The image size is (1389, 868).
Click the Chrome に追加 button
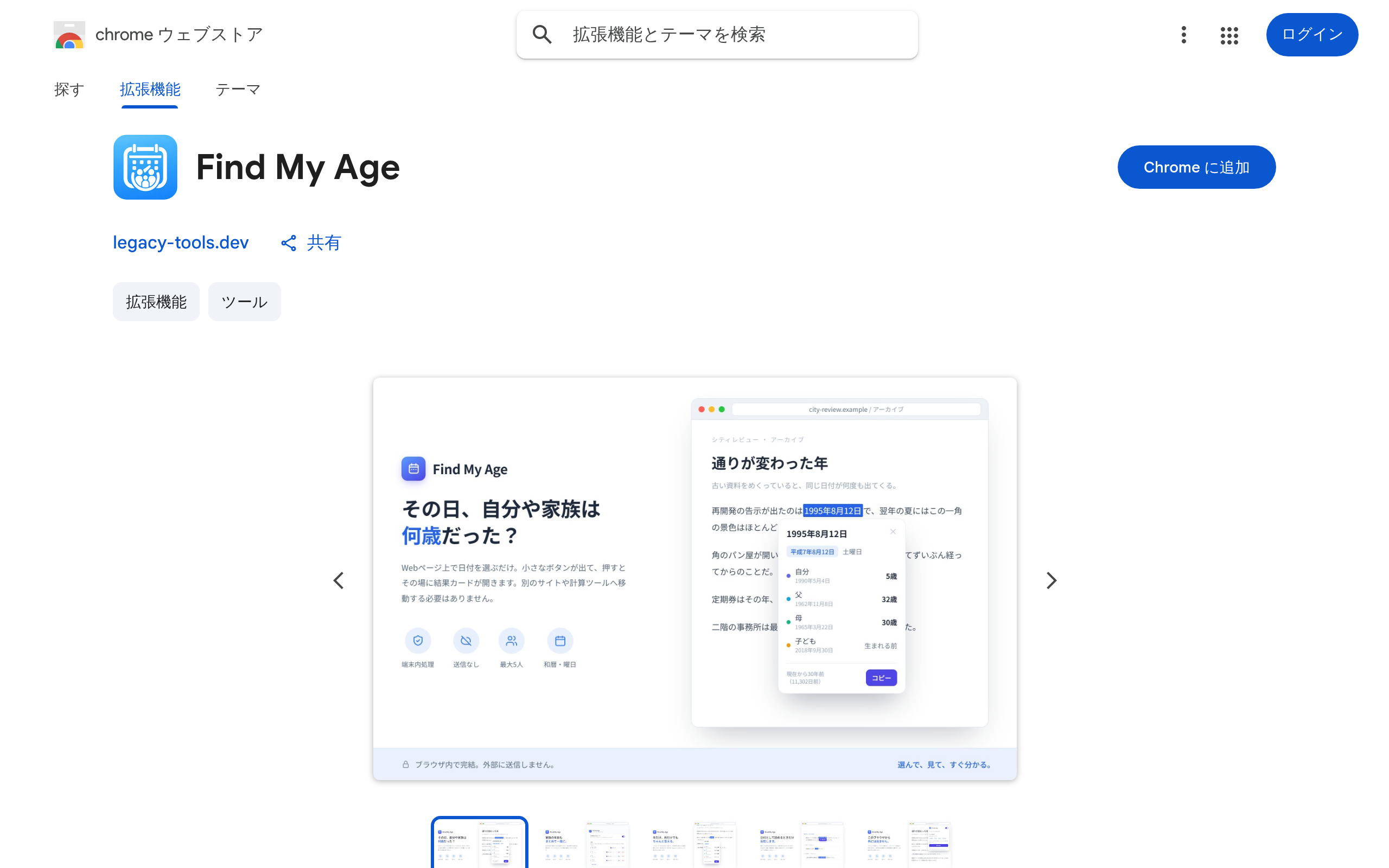pyautogui.click(x=1196, y=167)
